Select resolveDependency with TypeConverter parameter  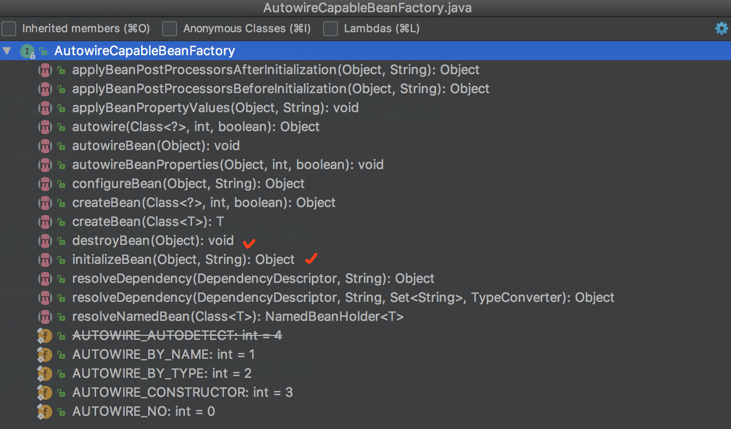pyautogui.click(x=342, y=298)
